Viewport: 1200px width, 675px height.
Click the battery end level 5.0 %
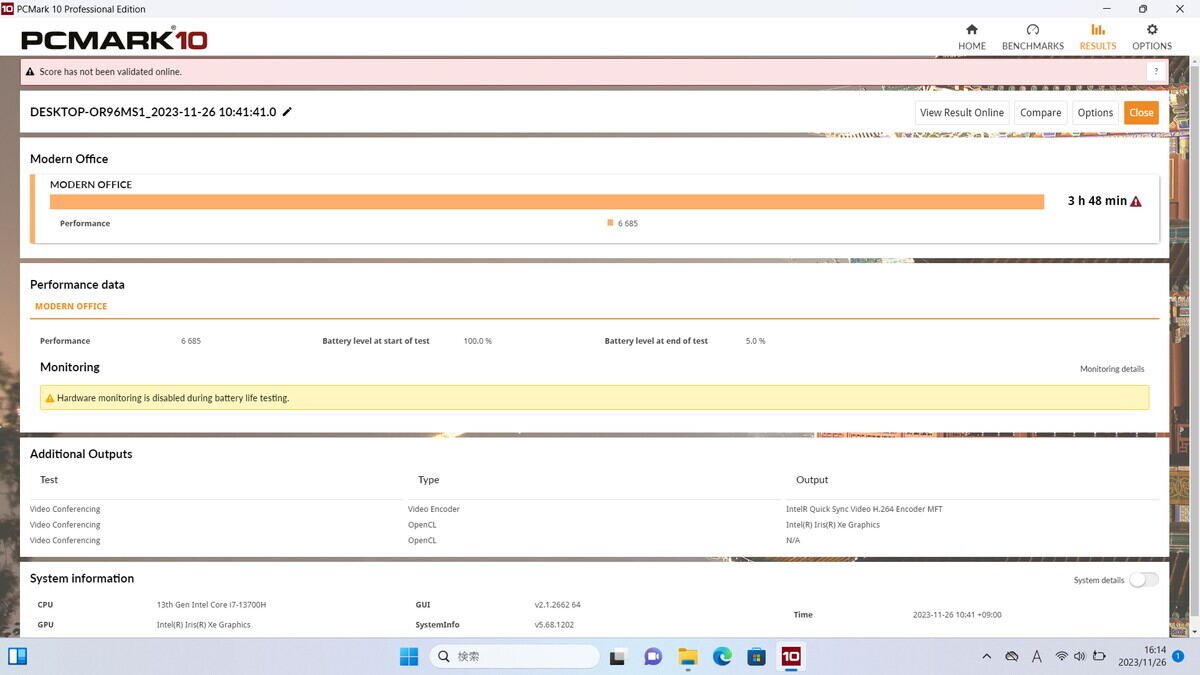tap(756, 341)
